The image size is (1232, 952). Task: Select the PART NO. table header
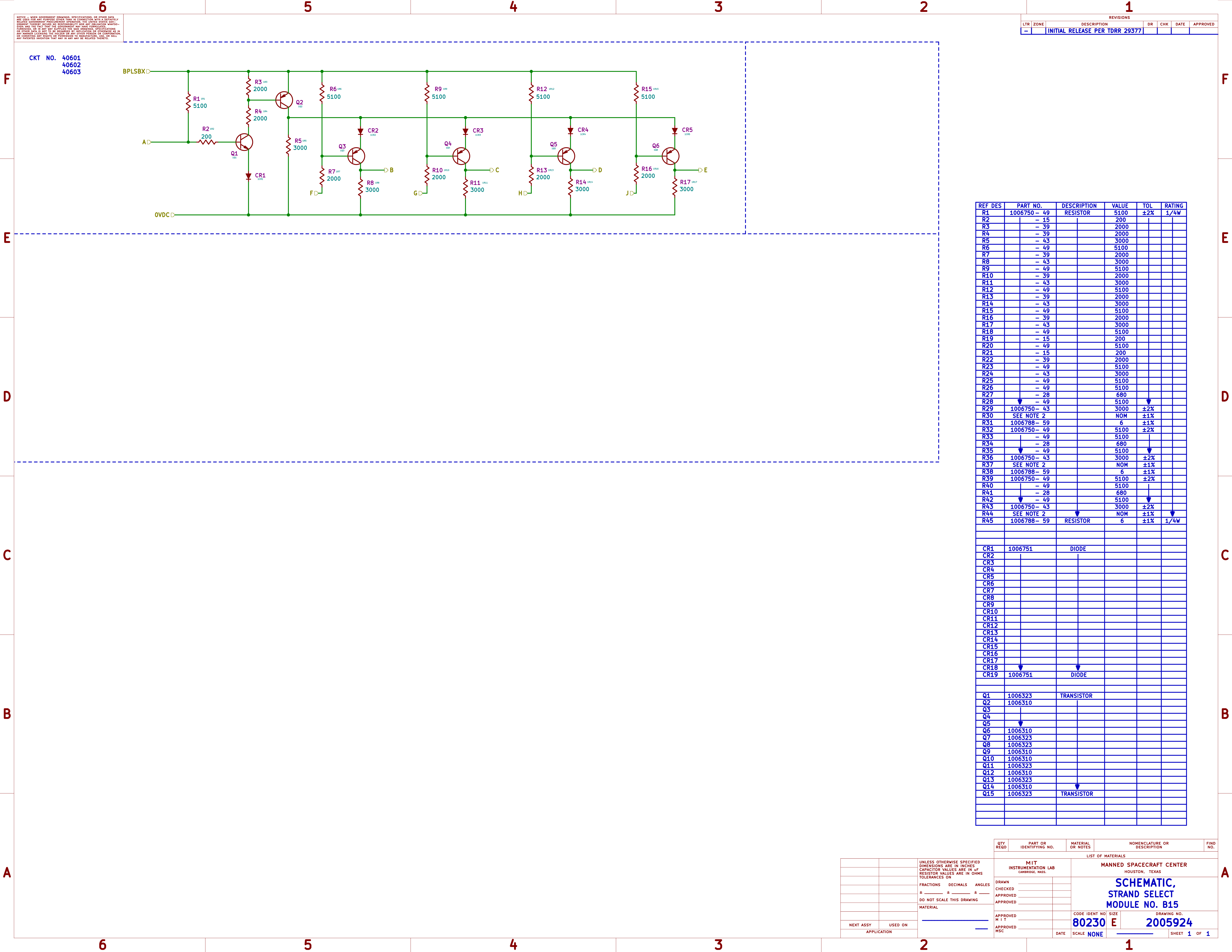click(1029, 206)
